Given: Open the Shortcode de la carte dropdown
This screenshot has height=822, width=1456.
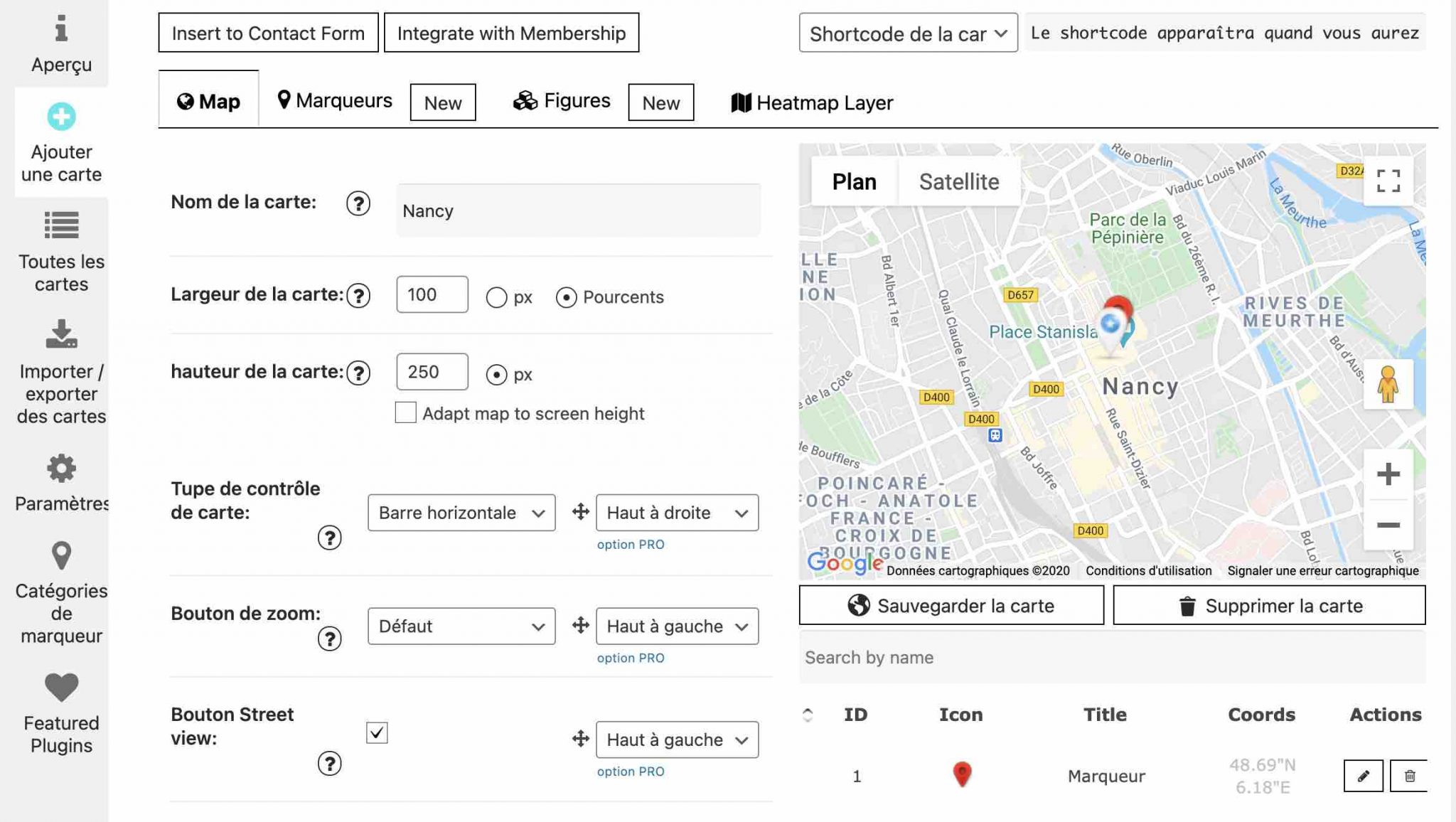Looking at the screenshot, I should coord(908,33).
